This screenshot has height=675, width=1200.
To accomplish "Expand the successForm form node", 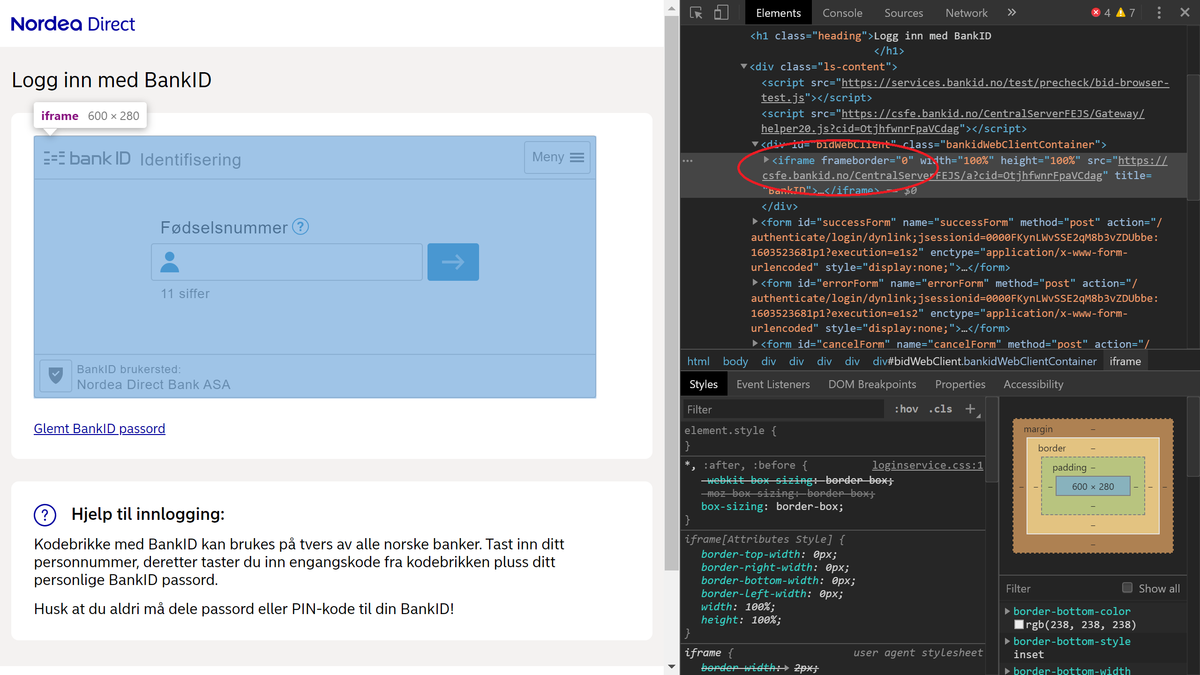I will 756,222.
